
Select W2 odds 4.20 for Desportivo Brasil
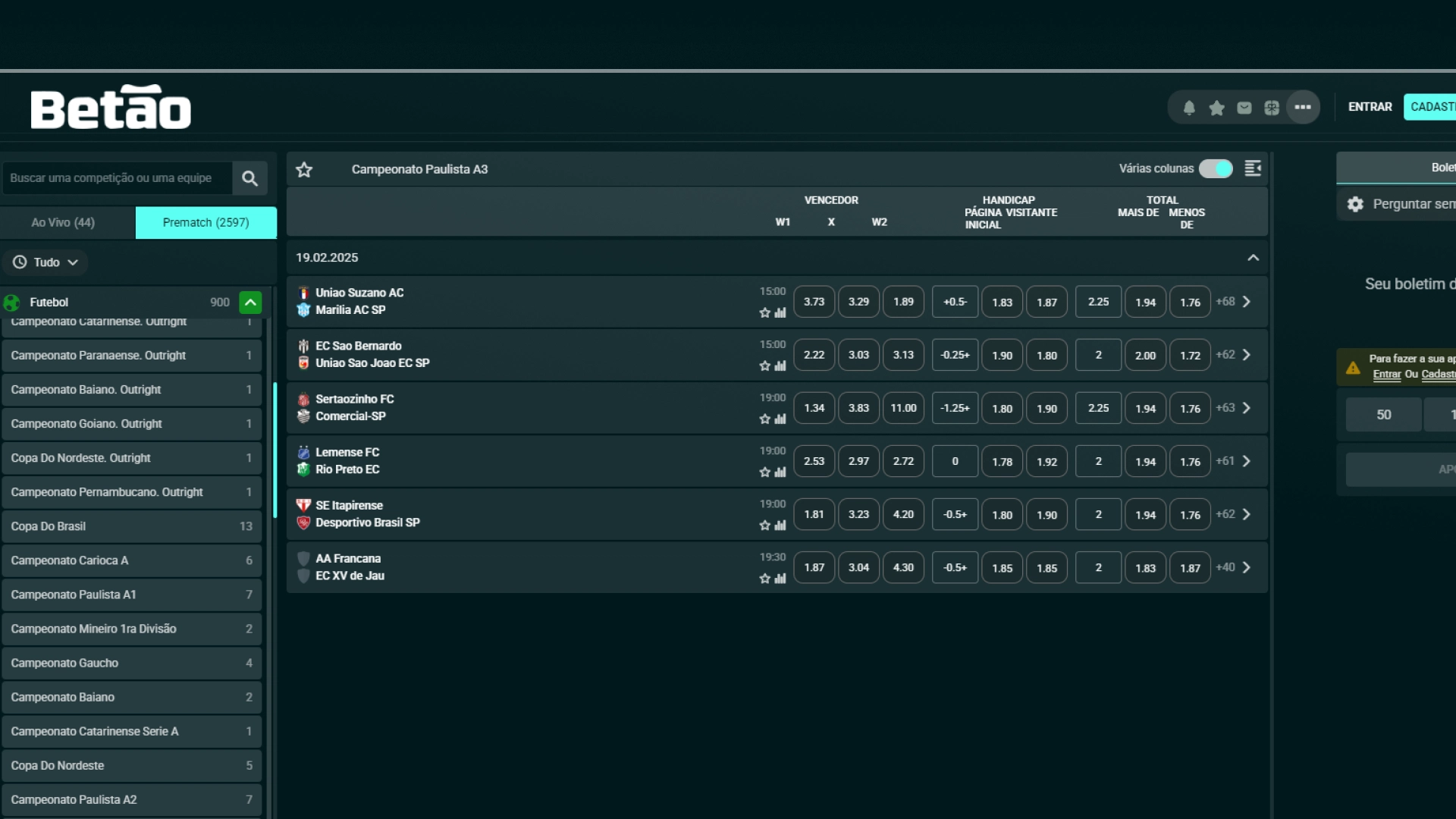[x=903, y=514]
